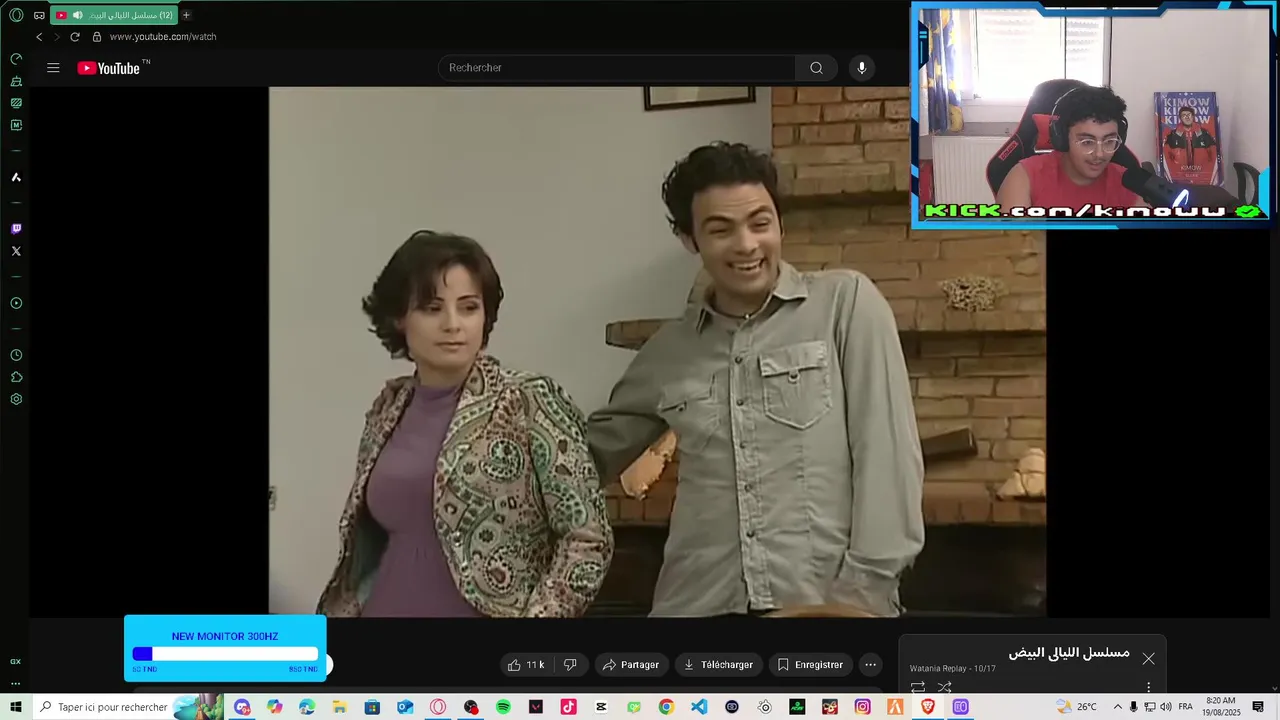Switch FRA keyboard language

[x=1186, y=707]
